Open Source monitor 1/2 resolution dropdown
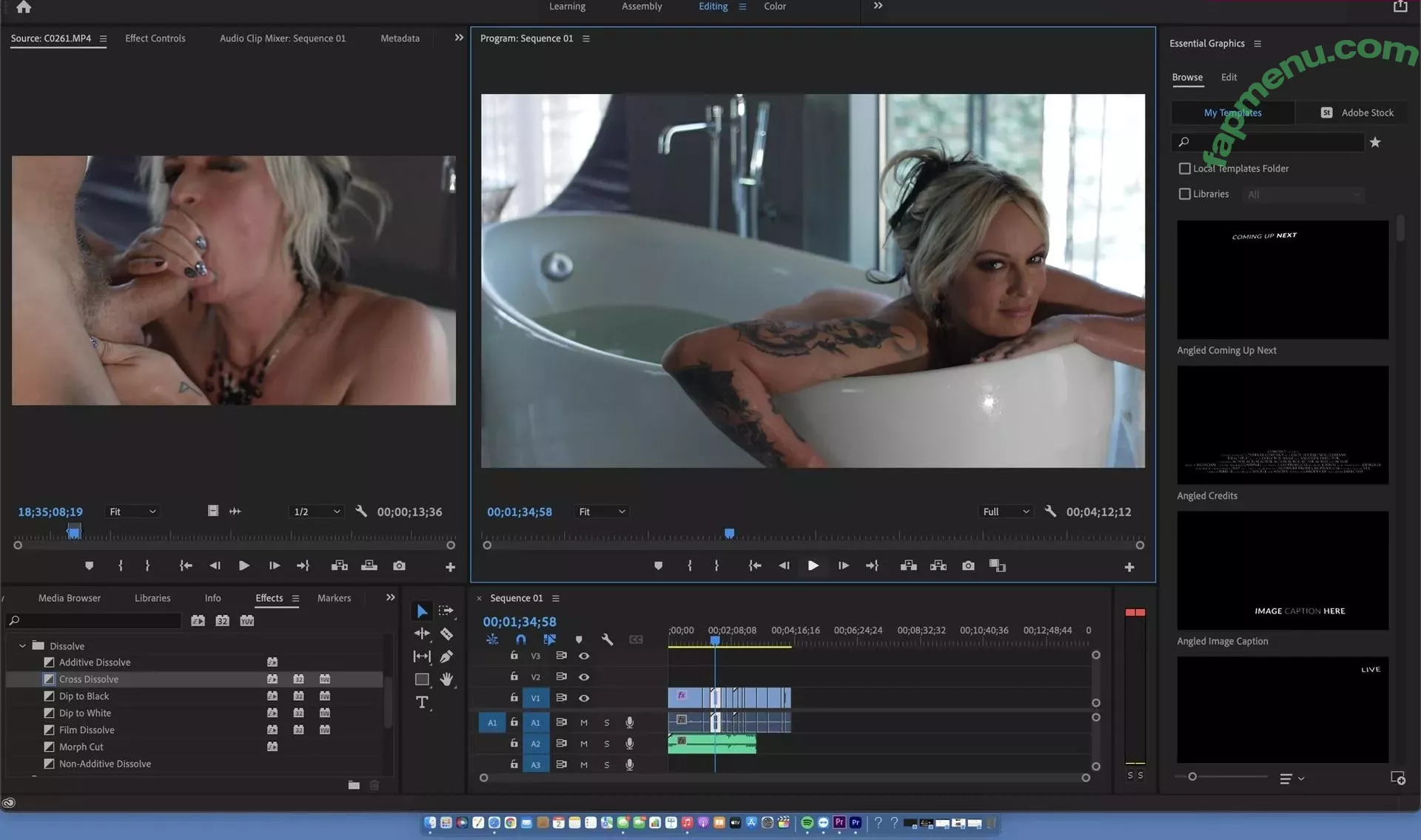Viewport: 1421px width, 840px height. pos(317,511)
